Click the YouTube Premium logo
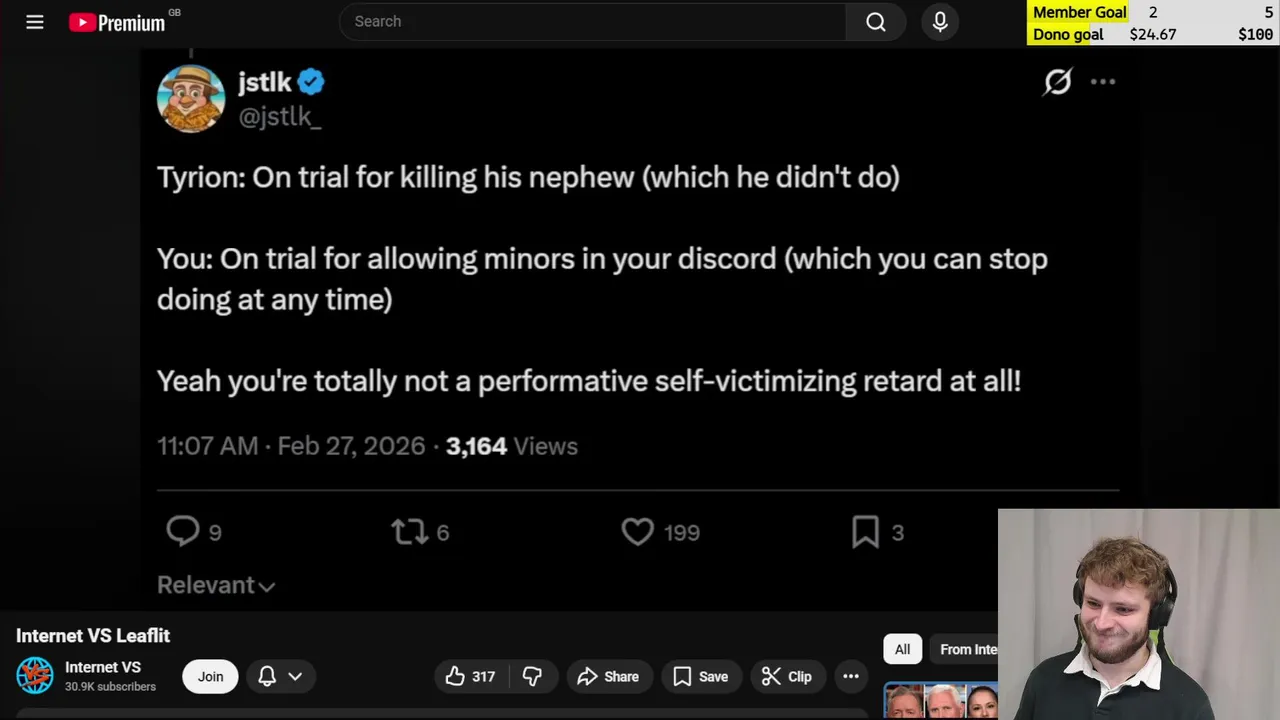The width and height of the screenshot is (1280, 720). [118, 22]
